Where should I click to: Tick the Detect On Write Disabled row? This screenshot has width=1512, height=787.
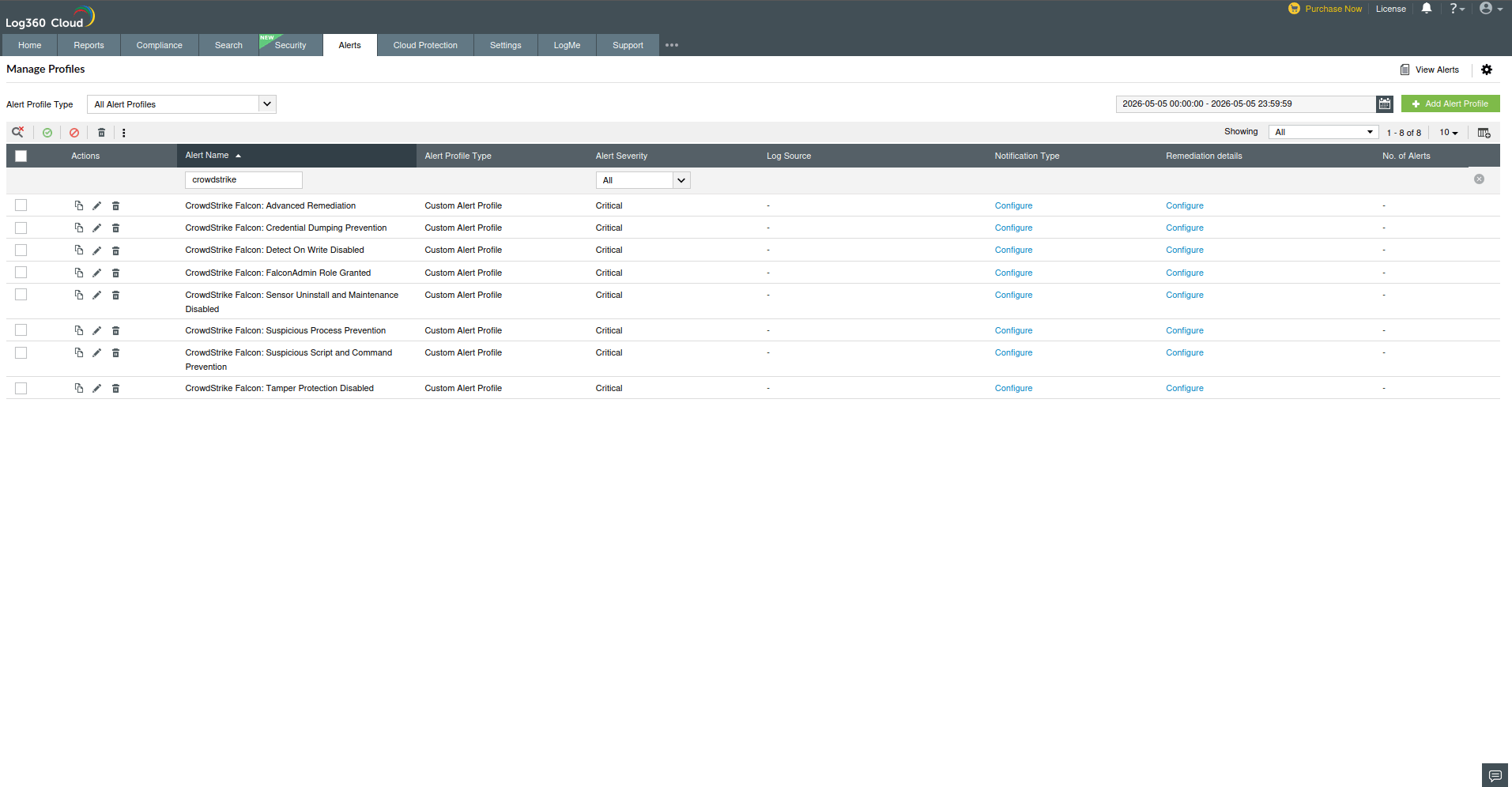click(21, 250)
